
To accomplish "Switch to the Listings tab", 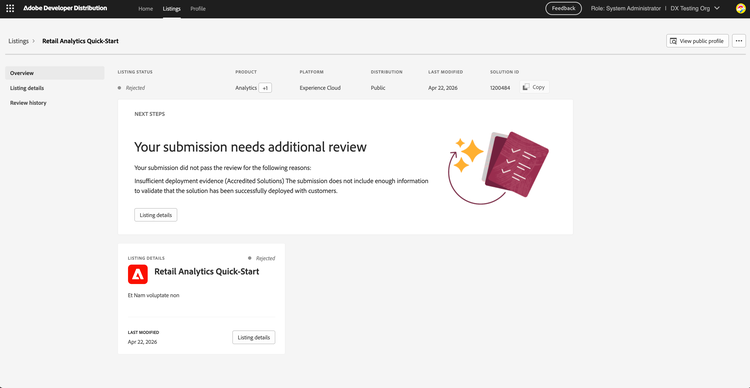I will tap(172, 9).
